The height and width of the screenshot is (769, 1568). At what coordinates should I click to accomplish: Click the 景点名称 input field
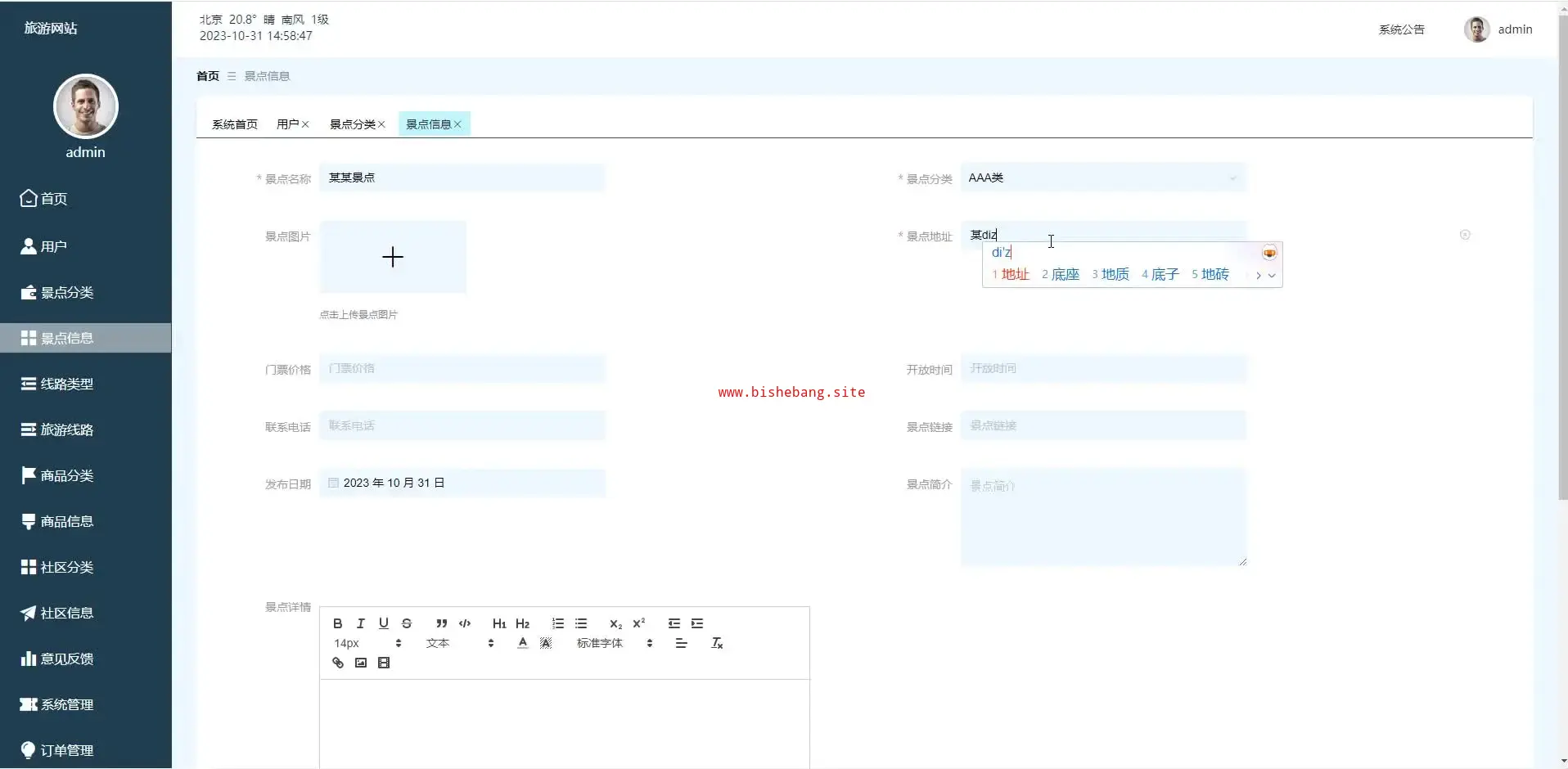pos(462,178)
